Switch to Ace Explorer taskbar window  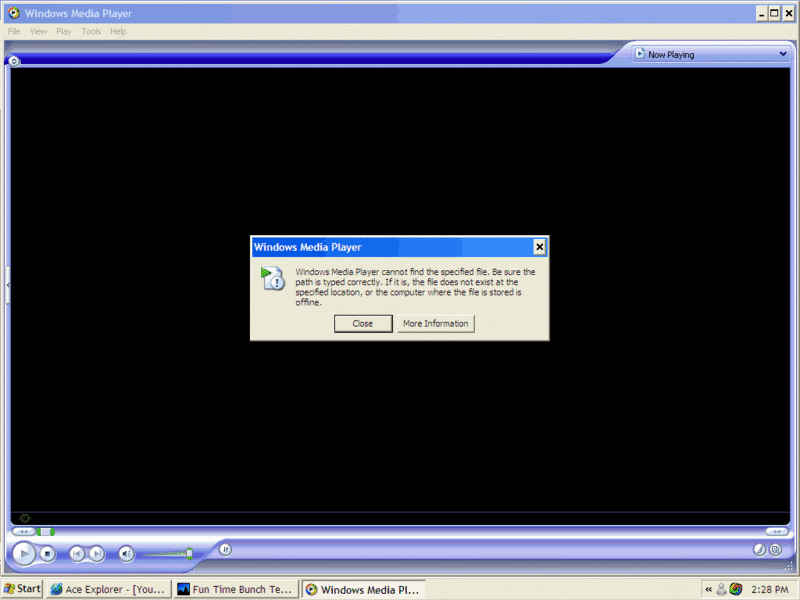click(108, 589)
